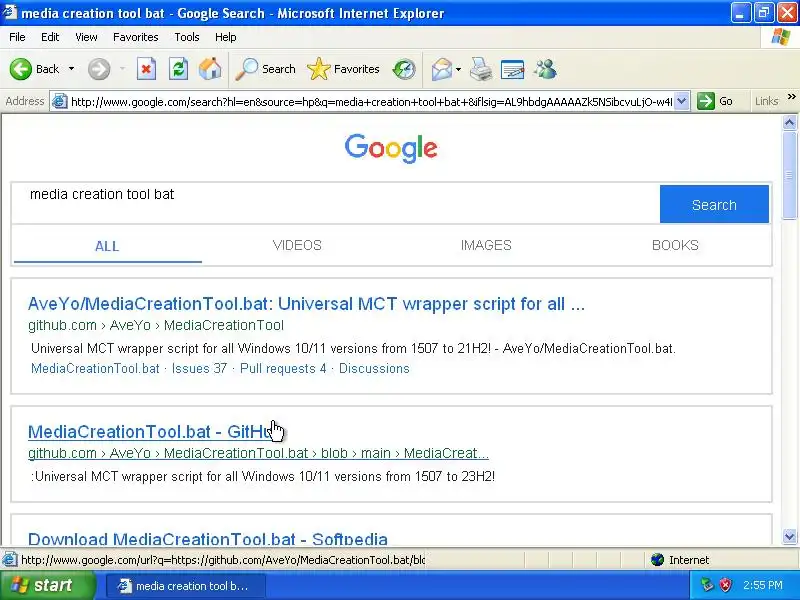Click the green hardware tray icon
This screenshot has height=600, width=800.
point(707,585)
